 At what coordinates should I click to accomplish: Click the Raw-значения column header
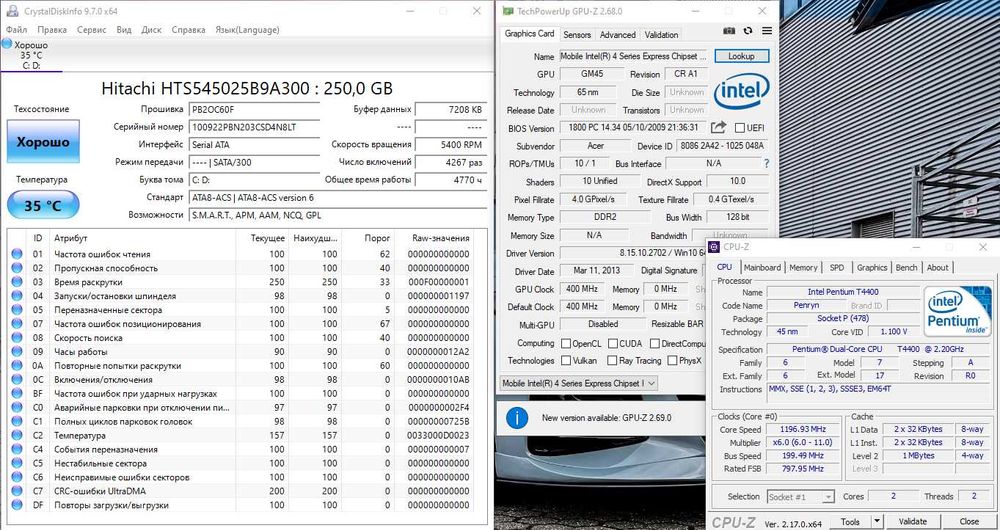click(x=441, y=238)
